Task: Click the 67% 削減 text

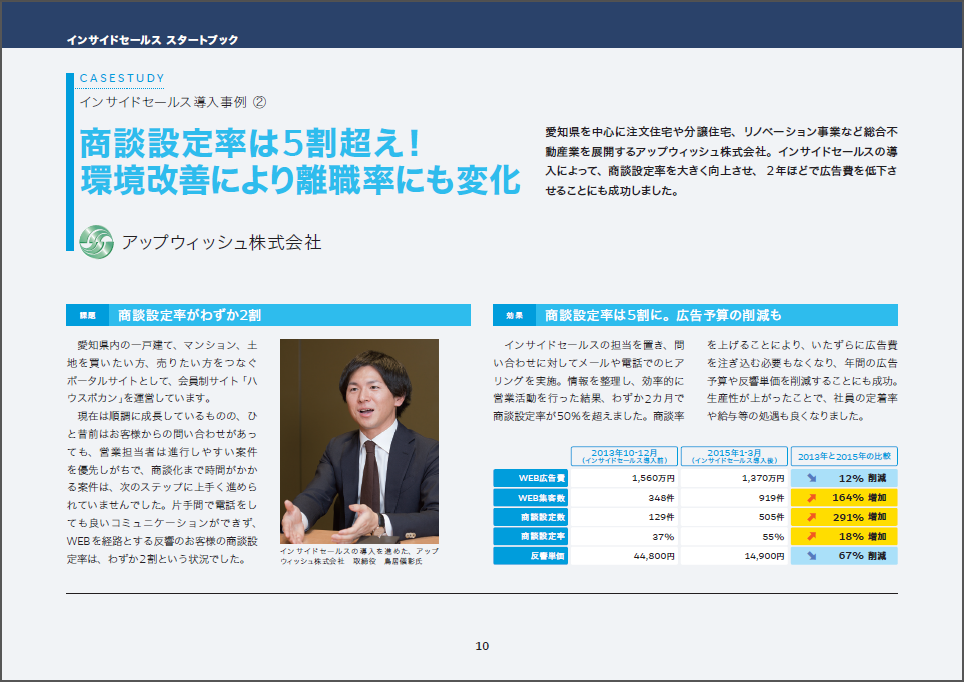Action: tap(863, 556)
